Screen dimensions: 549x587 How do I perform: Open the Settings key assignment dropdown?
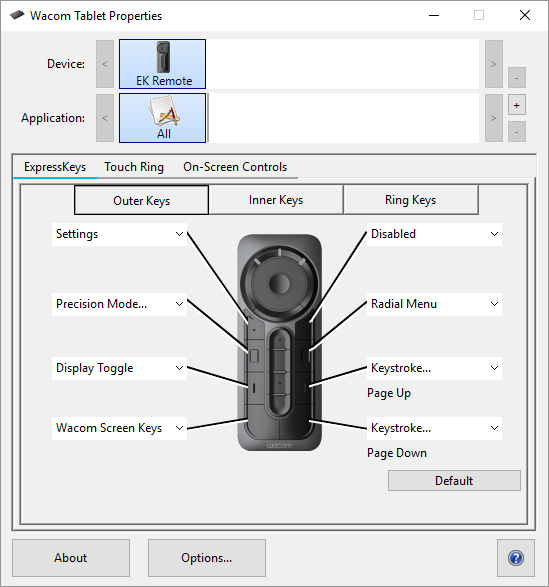[x=119, y=234]
